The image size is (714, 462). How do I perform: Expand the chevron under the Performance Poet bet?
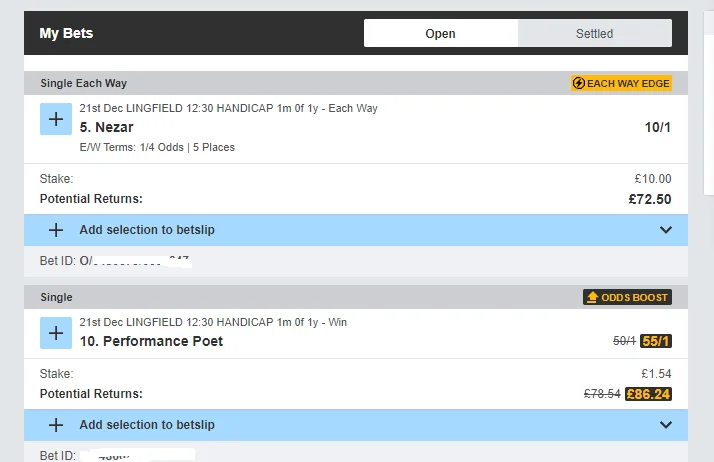point(666,425)
